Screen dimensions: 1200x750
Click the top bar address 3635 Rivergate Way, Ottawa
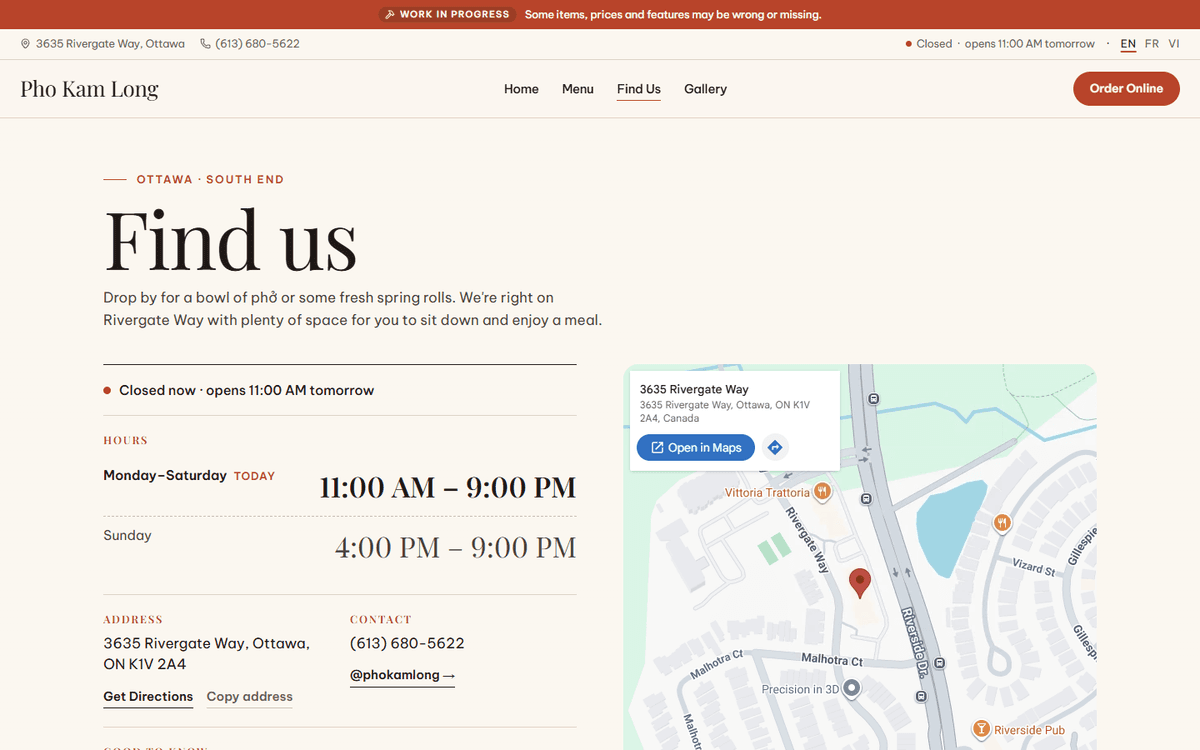(110, 44)
